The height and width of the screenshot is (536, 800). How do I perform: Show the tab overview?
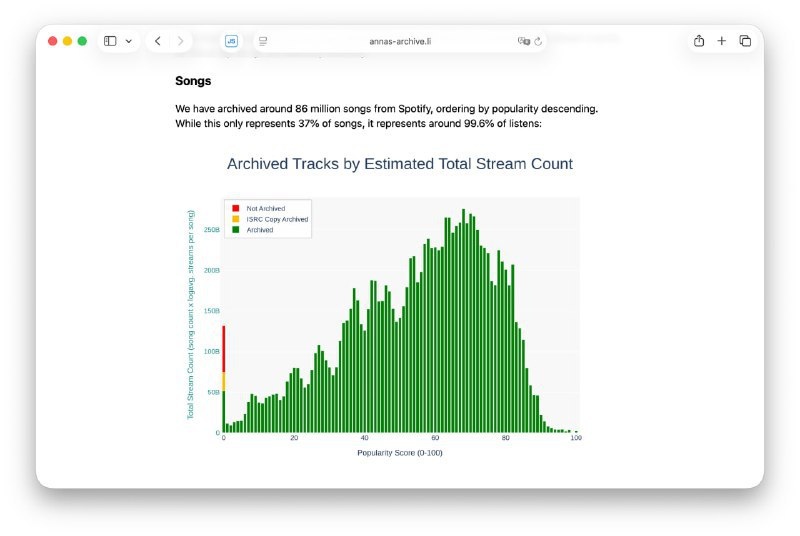745,41
